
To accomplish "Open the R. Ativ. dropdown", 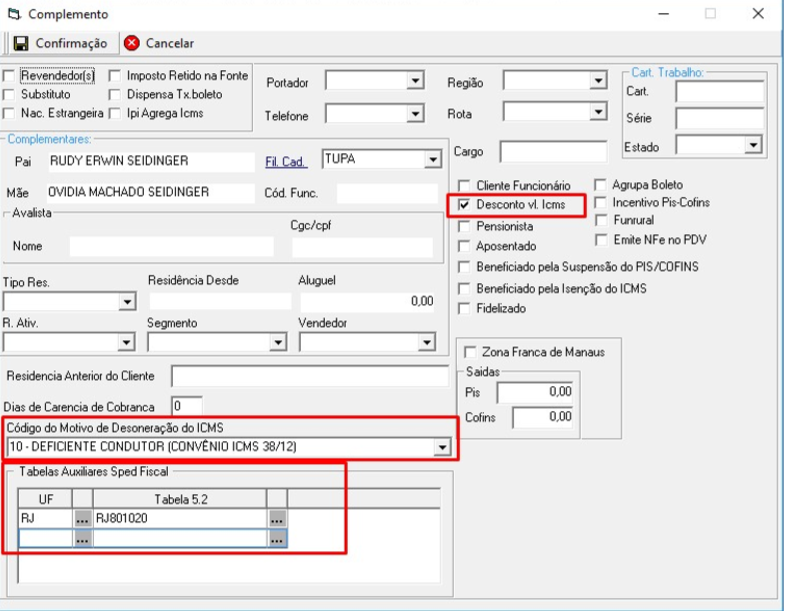I will pyautogui.click(x=126, y=343).
